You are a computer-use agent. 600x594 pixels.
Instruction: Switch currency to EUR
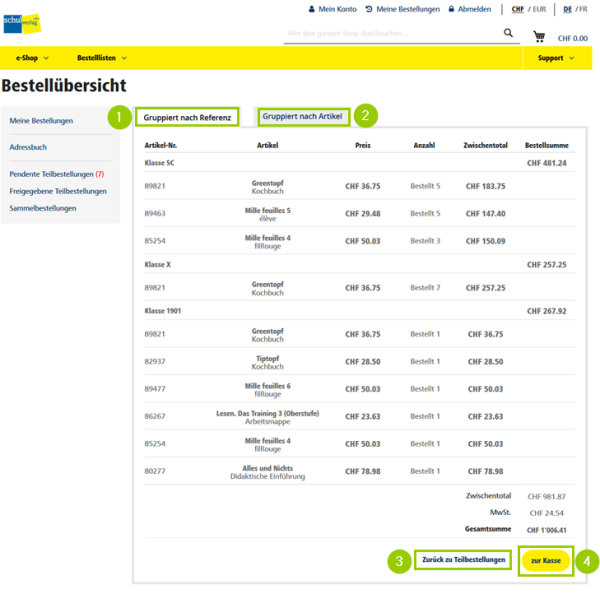(x=540, y=9)
